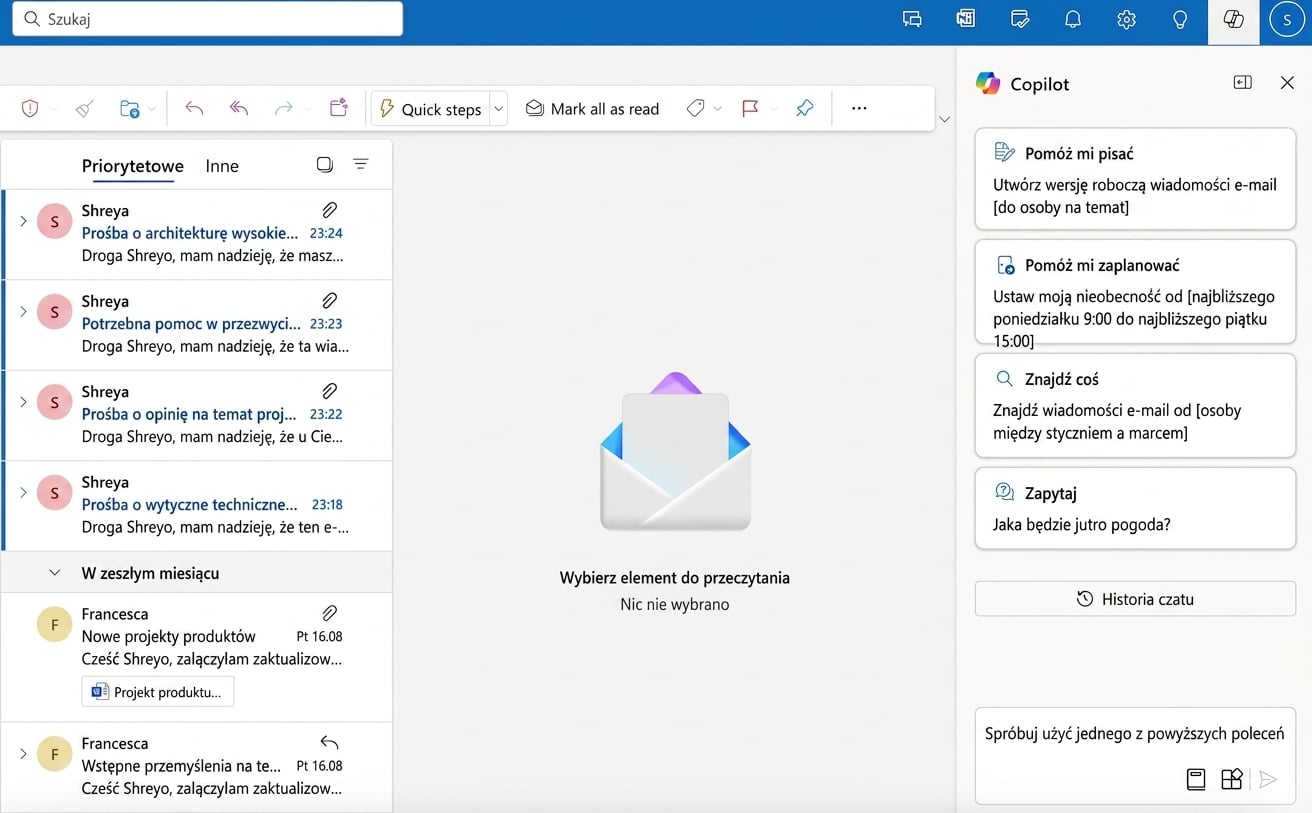
Task: Click the Move to folder icon
Action: (x=129, y=109)
